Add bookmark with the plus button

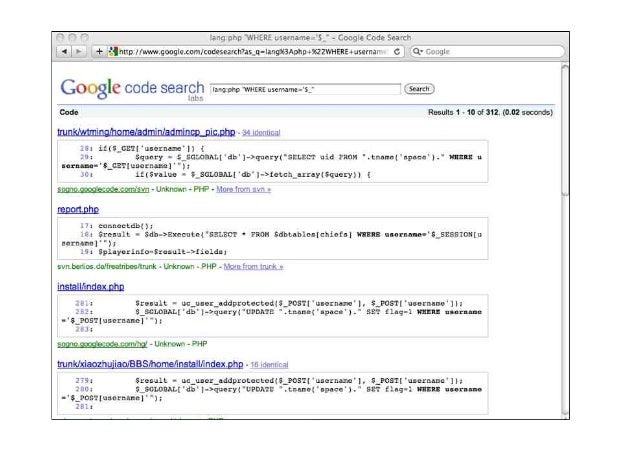coord(99,52)
